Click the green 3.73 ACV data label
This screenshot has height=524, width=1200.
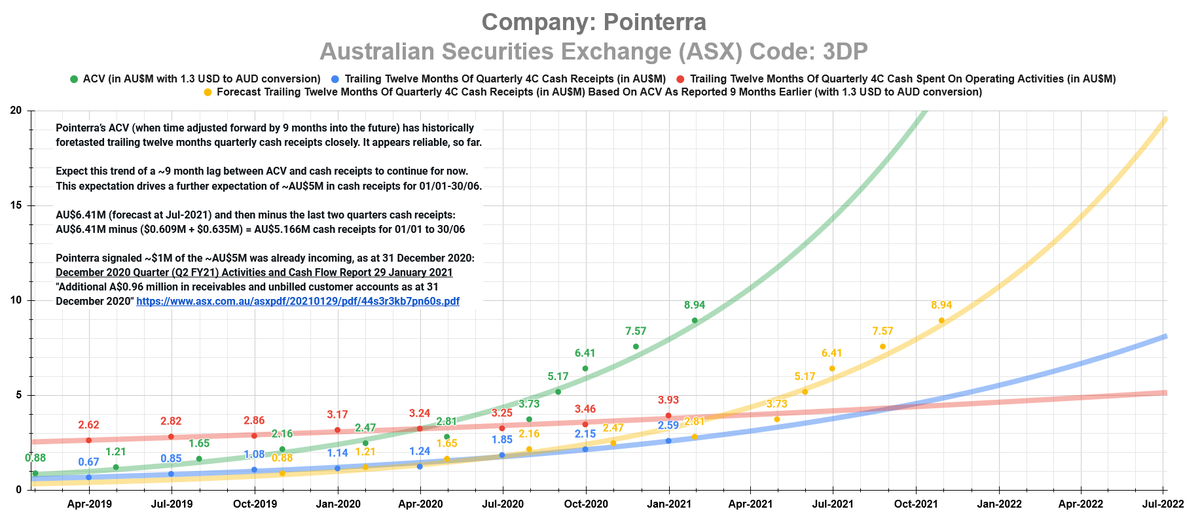pos(529,404)
